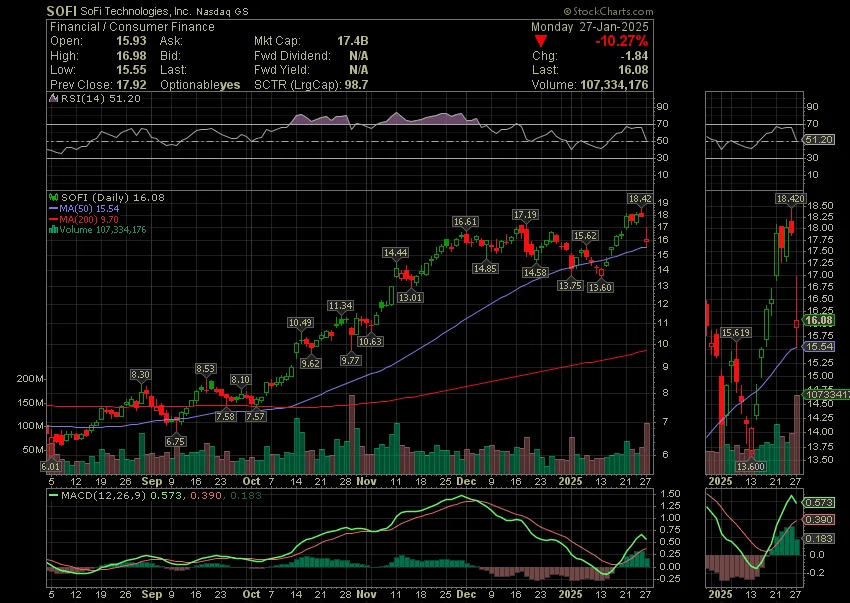Click the SOFI (Daily) 16.08 legend label
Image resolution: width=850 pixels, height=603 pixels.
pos(113,197)
